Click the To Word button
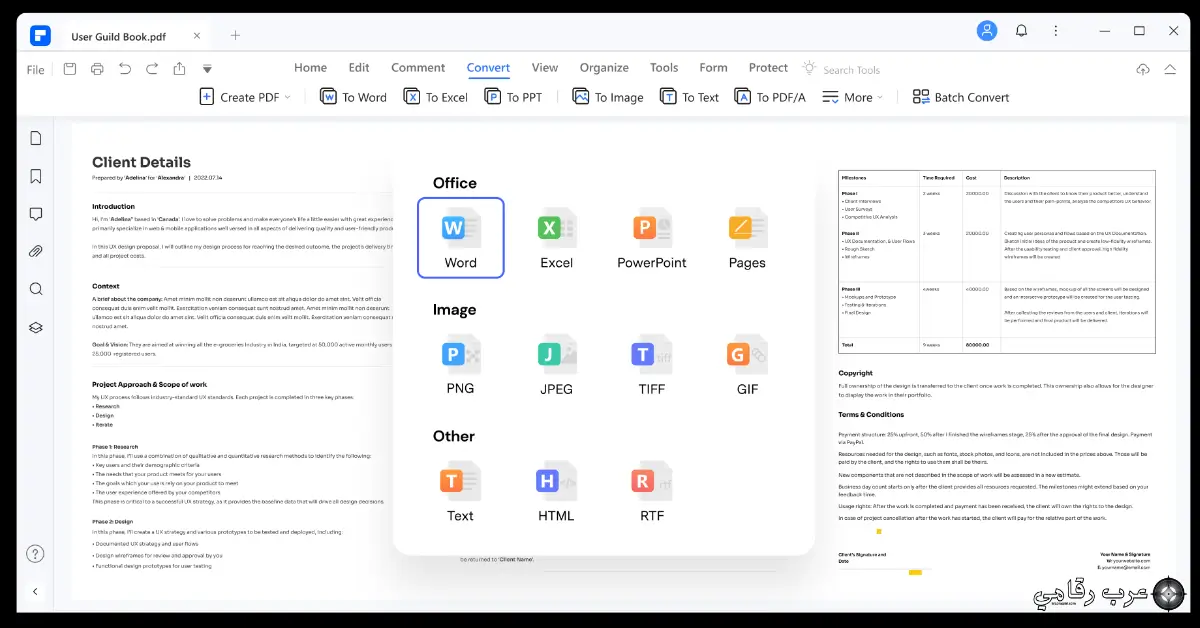This screenshot has height=628, width=1200. (x=353, y=97)
